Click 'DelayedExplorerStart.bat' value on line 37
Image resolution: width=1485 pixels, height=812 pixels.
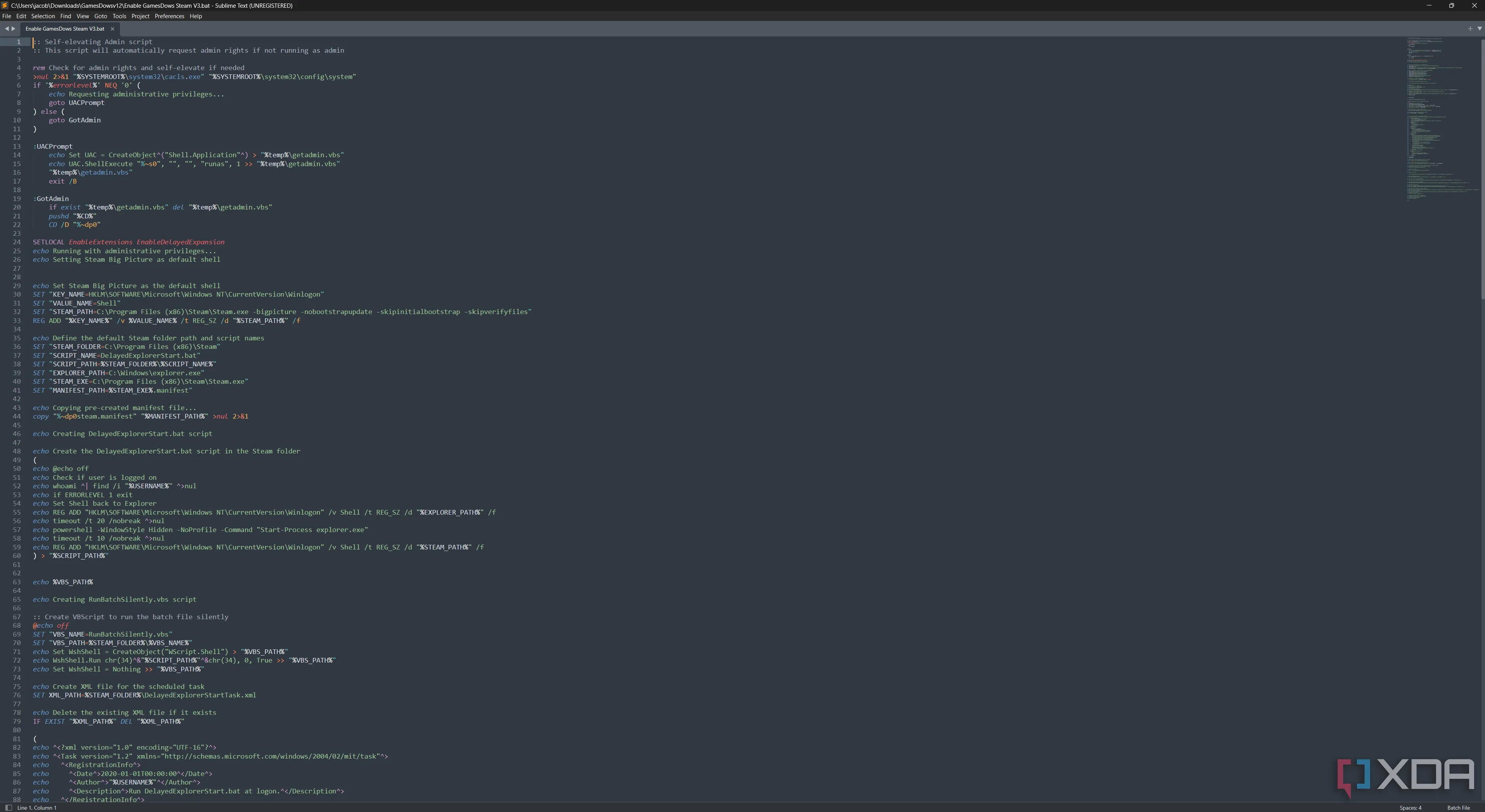(x=148, y=355)
